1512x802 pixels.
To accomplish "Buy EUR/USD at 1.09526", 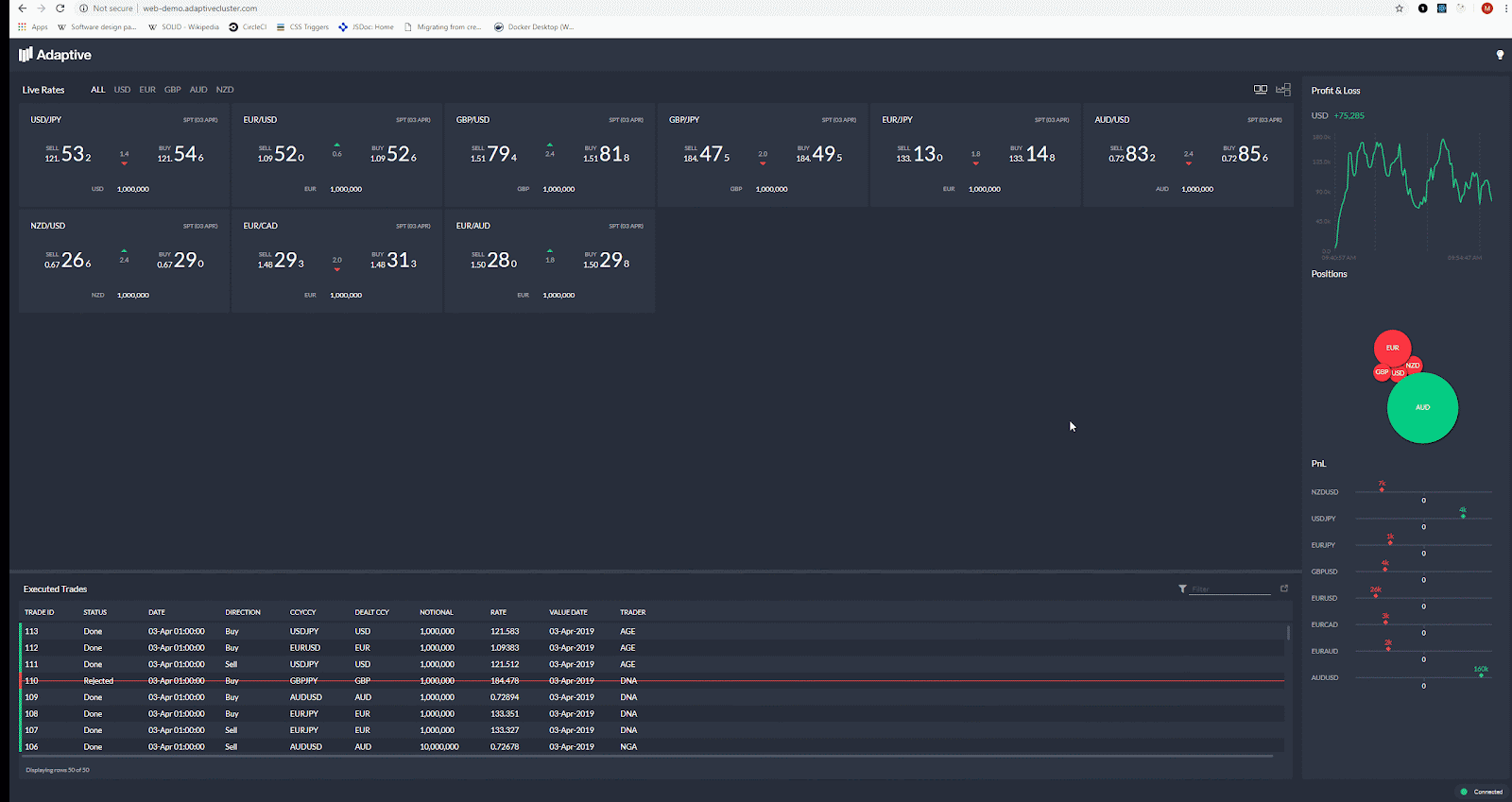I will pos(393,154).
